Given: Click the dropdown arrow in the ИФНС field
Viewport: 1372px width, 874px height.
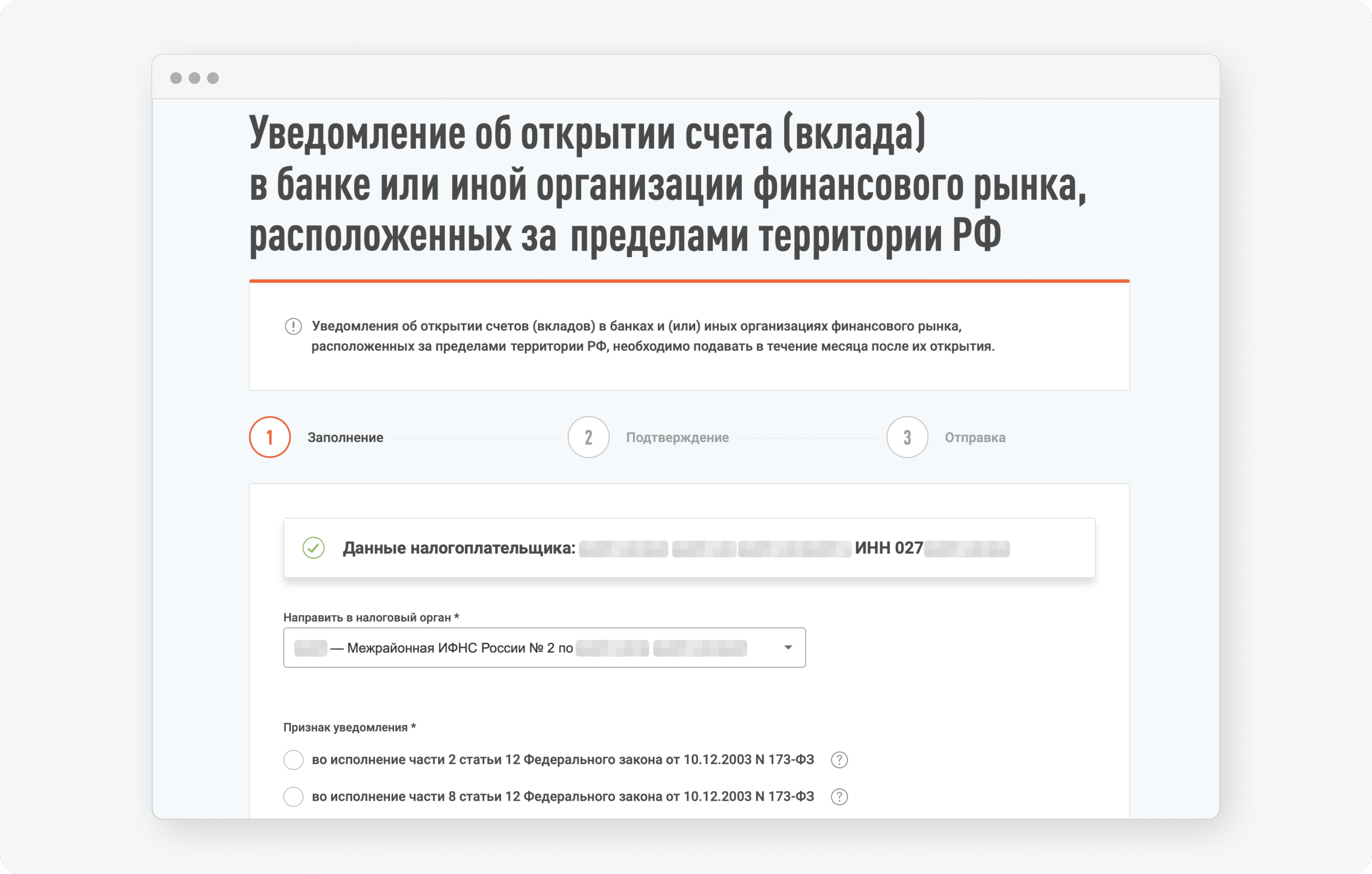Looking at the screenshot, I should (x=788, y=647).
